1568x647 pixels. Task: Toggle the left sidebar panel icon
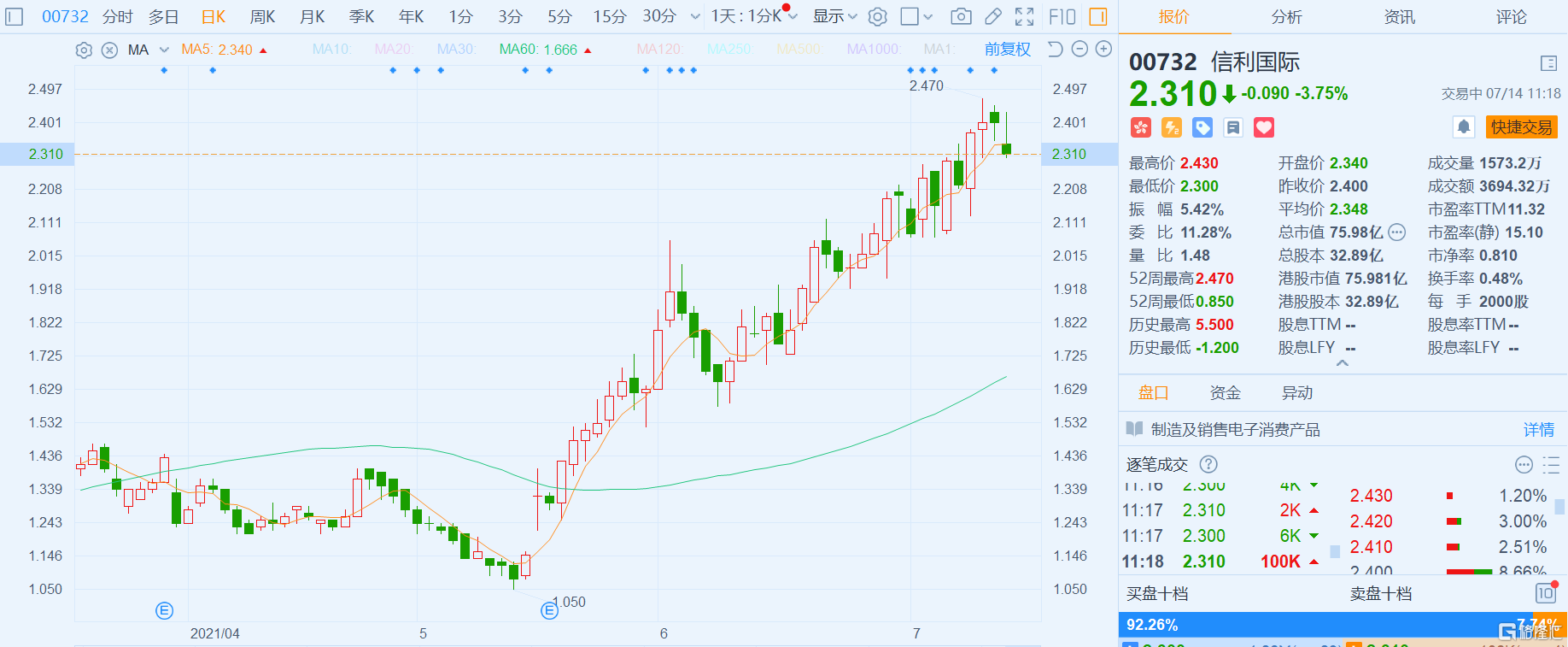coord(14,16)
